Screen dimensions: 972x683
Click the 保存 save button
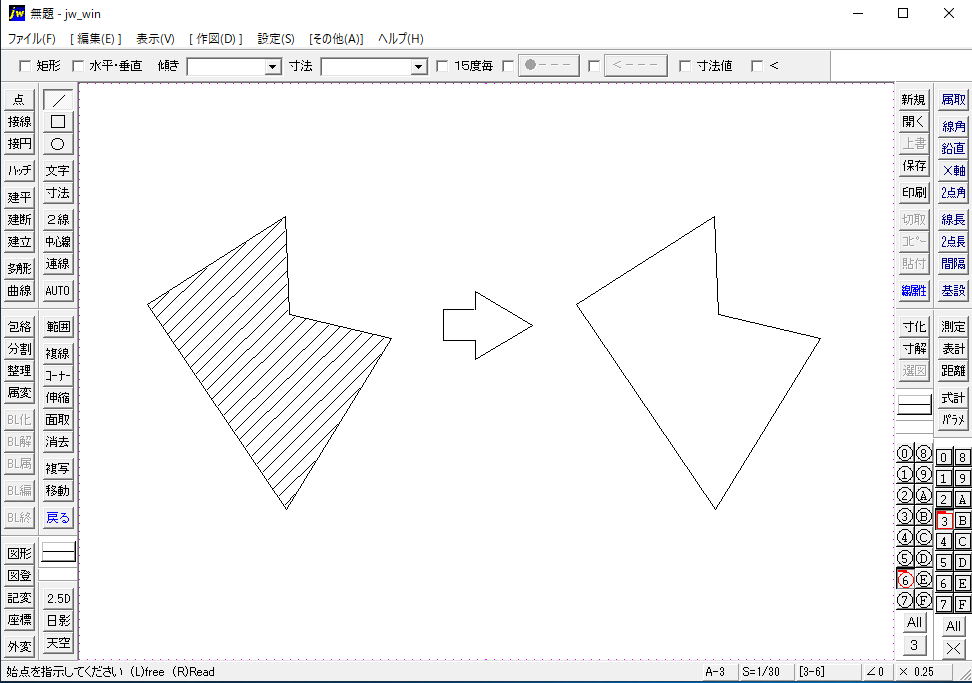point(914,166)
